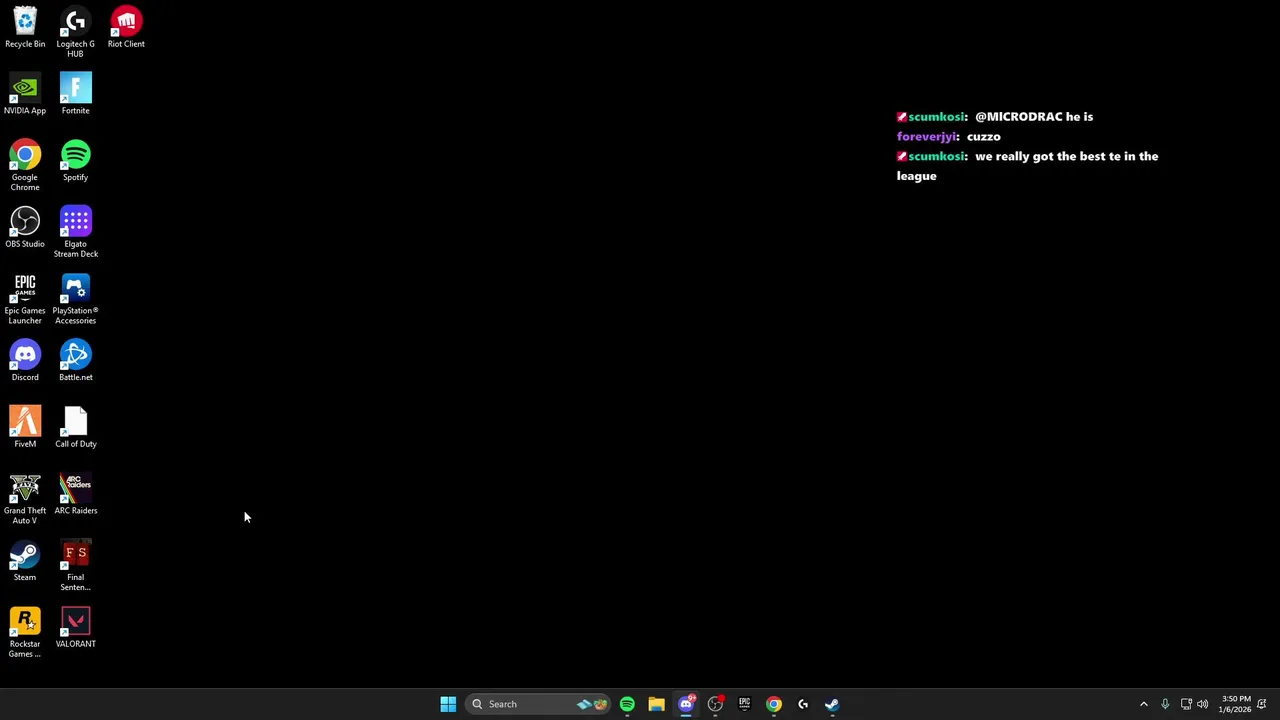Image resolution: width=1280 pixels, height=720 pixels.
Task: Expand the hidden system tray icons
Action: pos(1144,704)
